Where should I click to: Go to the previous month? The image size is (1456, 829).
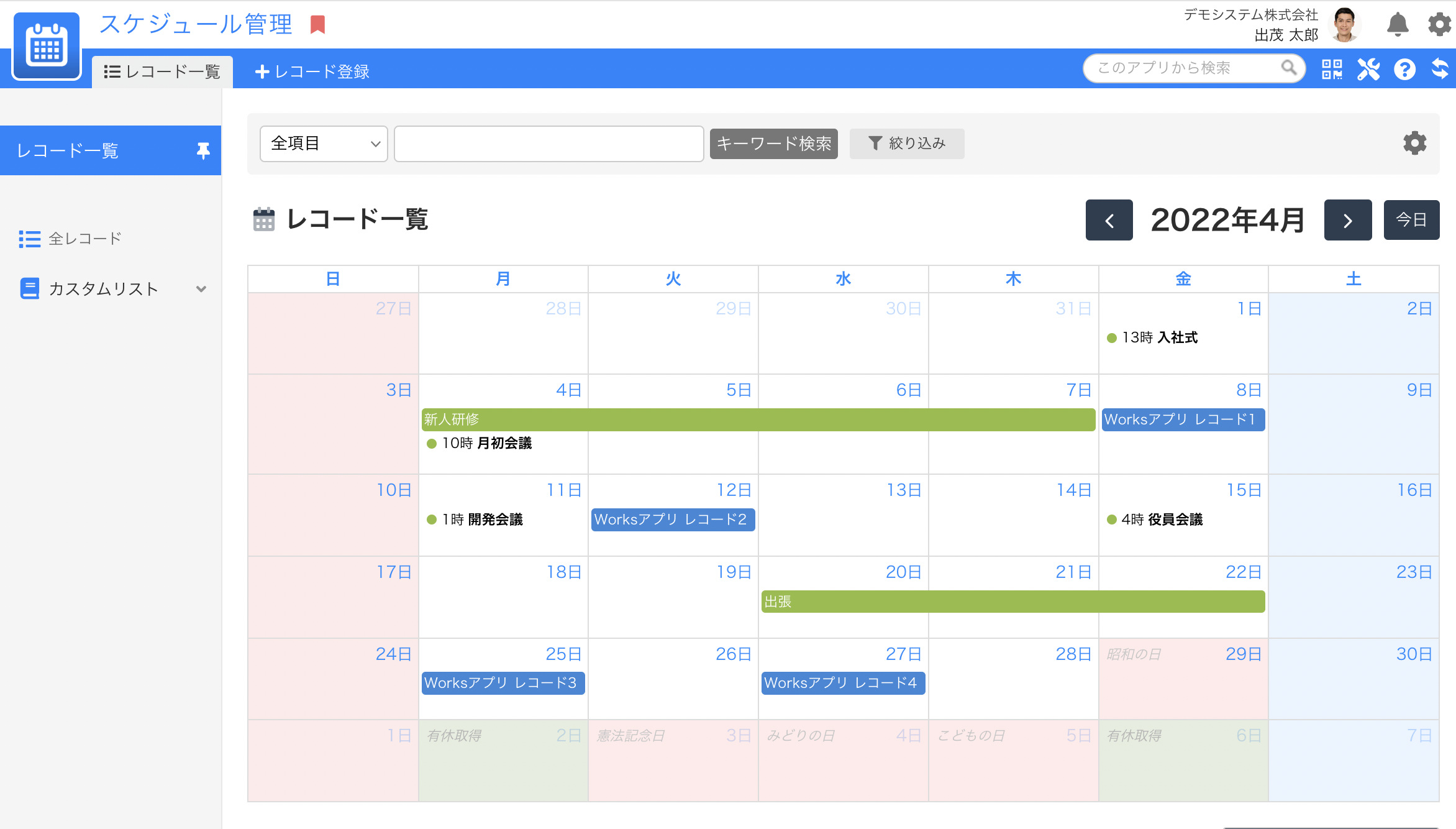[x=1109, y=220]
